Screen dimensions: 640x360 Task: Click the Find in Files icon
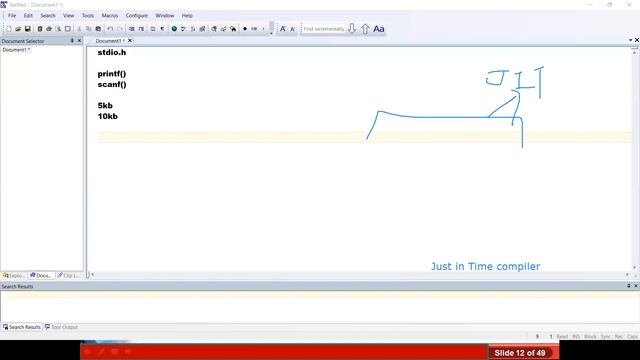coord(233,29)
